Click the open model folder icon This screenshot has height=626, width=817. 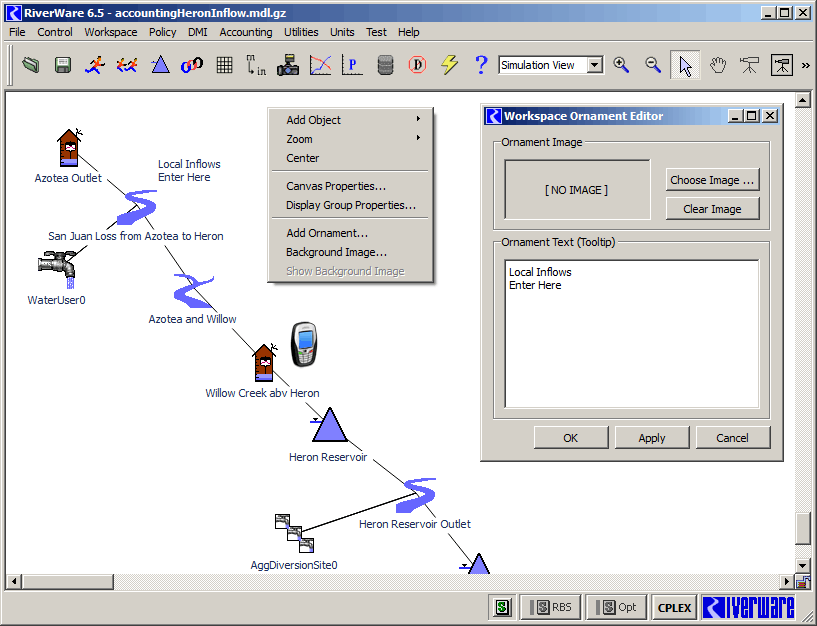[x=31, y=65]
